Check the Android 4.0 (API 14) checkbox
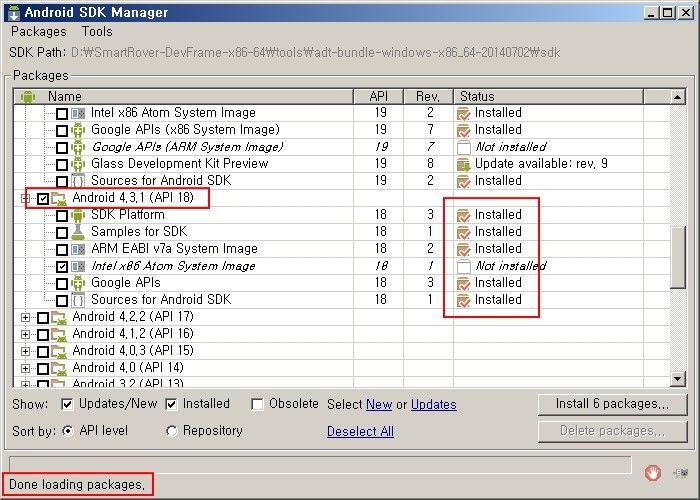 pos(43,369)
